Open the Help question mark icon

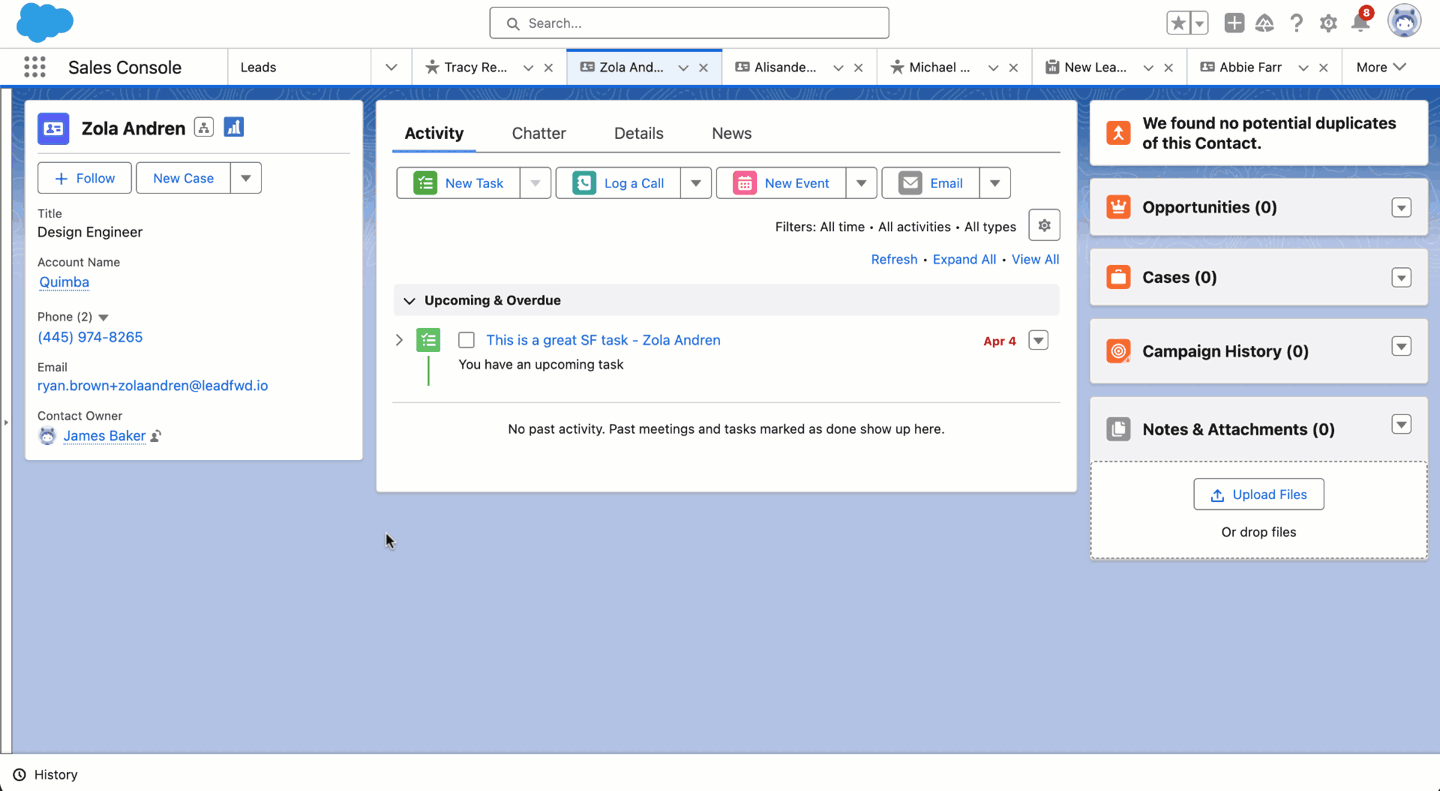click(1296, 23)
